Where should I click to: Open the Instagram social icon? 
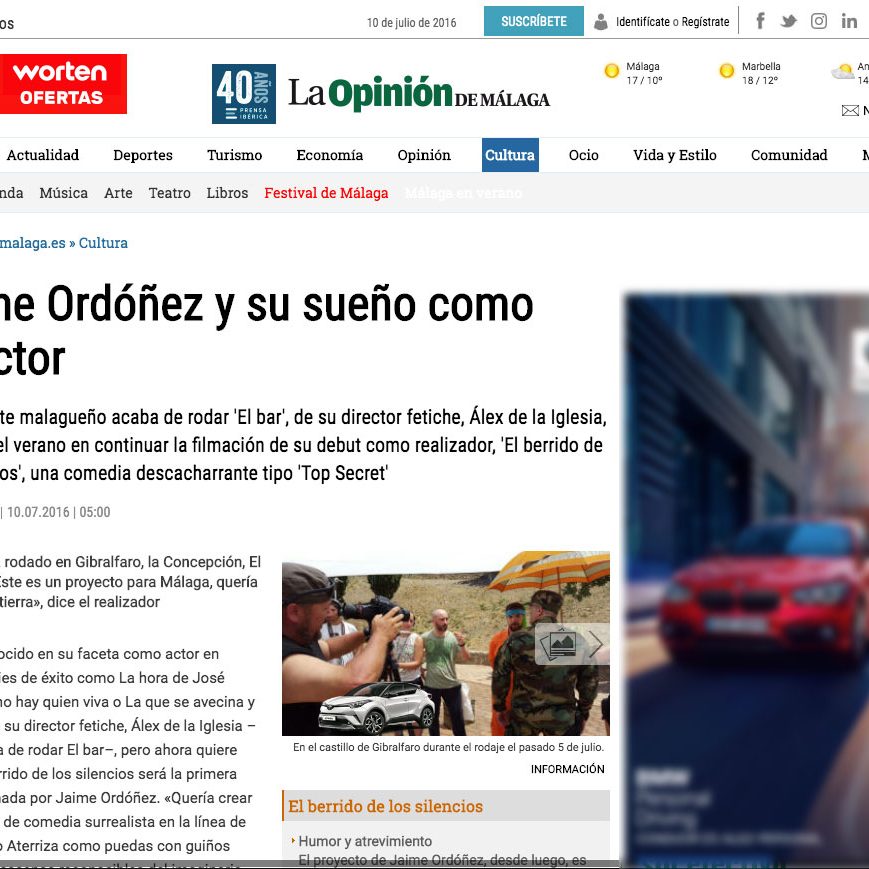[x=819, y=21]
